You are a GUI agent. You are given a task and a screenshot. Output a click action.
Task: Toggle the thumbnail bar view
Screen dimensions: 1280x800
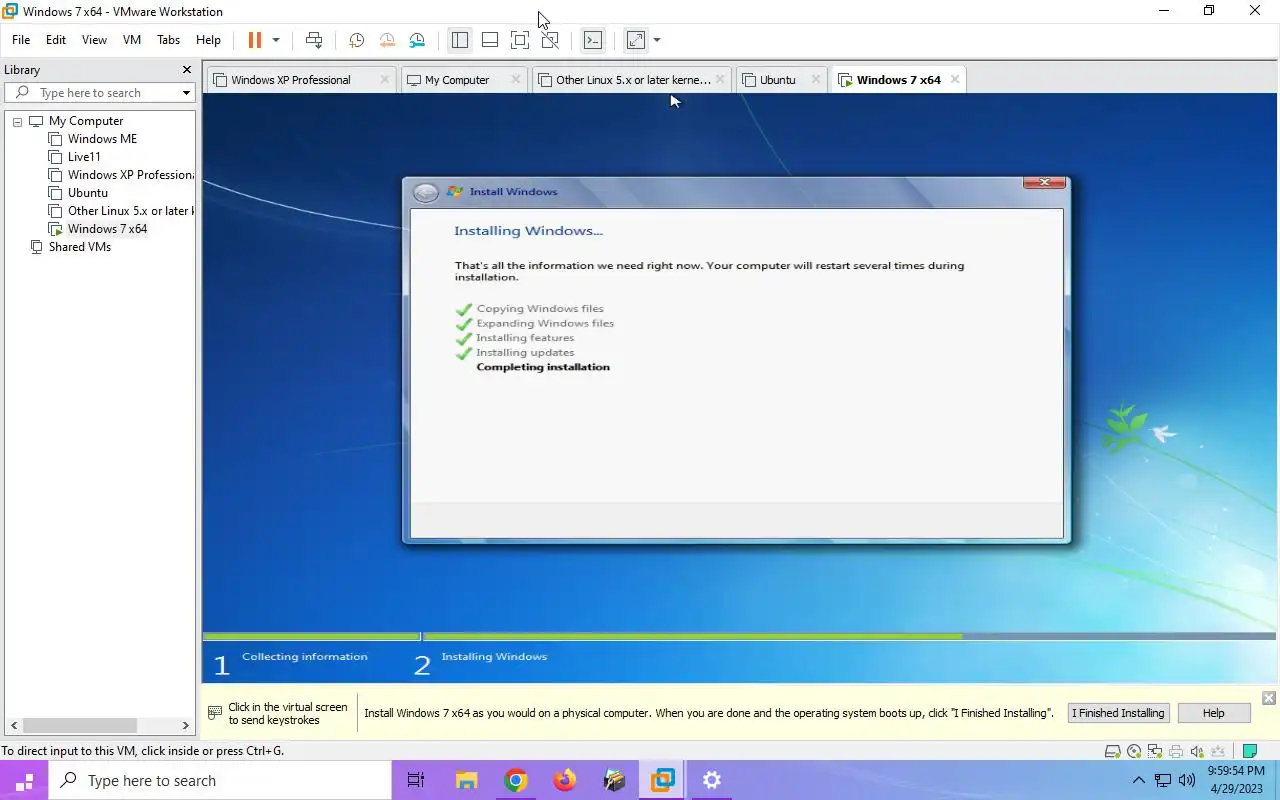click(490, 40)
